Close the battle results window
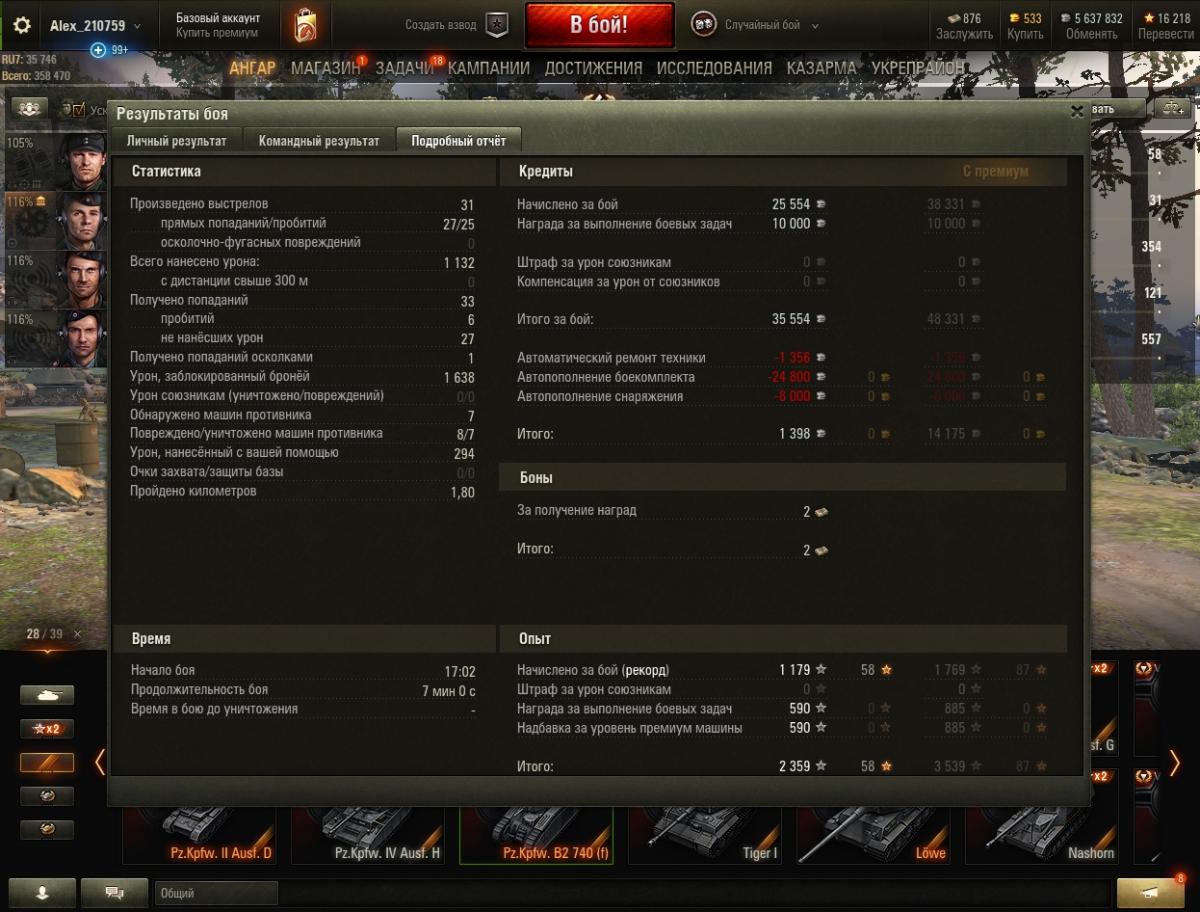The height and width of the screenshot is (912, 1200). (1077, 112)
